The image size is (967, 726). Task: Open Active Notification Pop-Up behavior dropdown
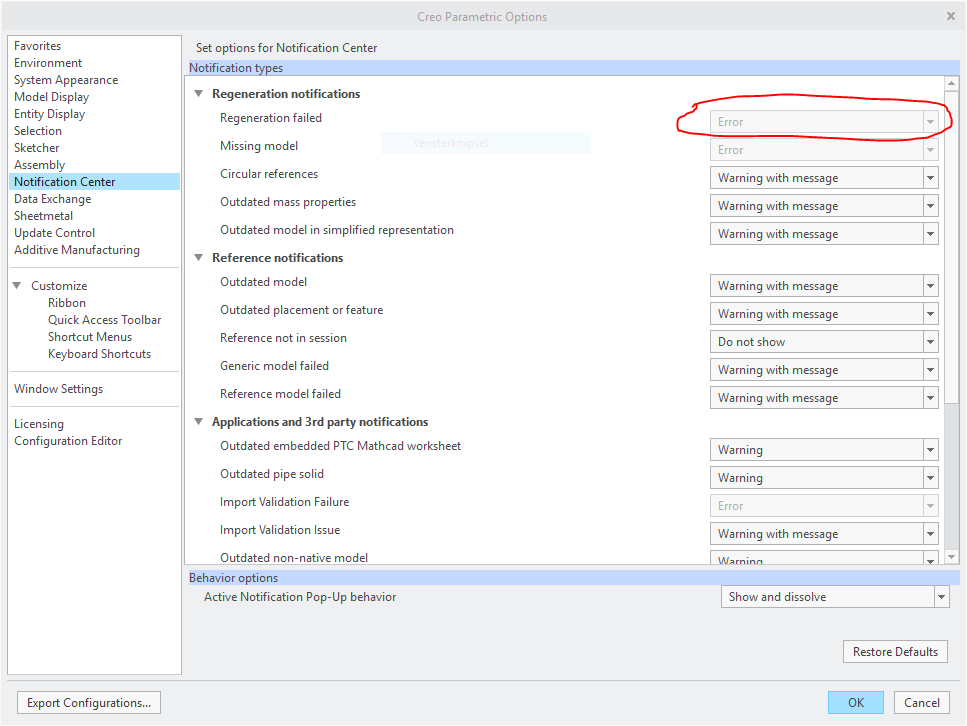coord(835,597)
